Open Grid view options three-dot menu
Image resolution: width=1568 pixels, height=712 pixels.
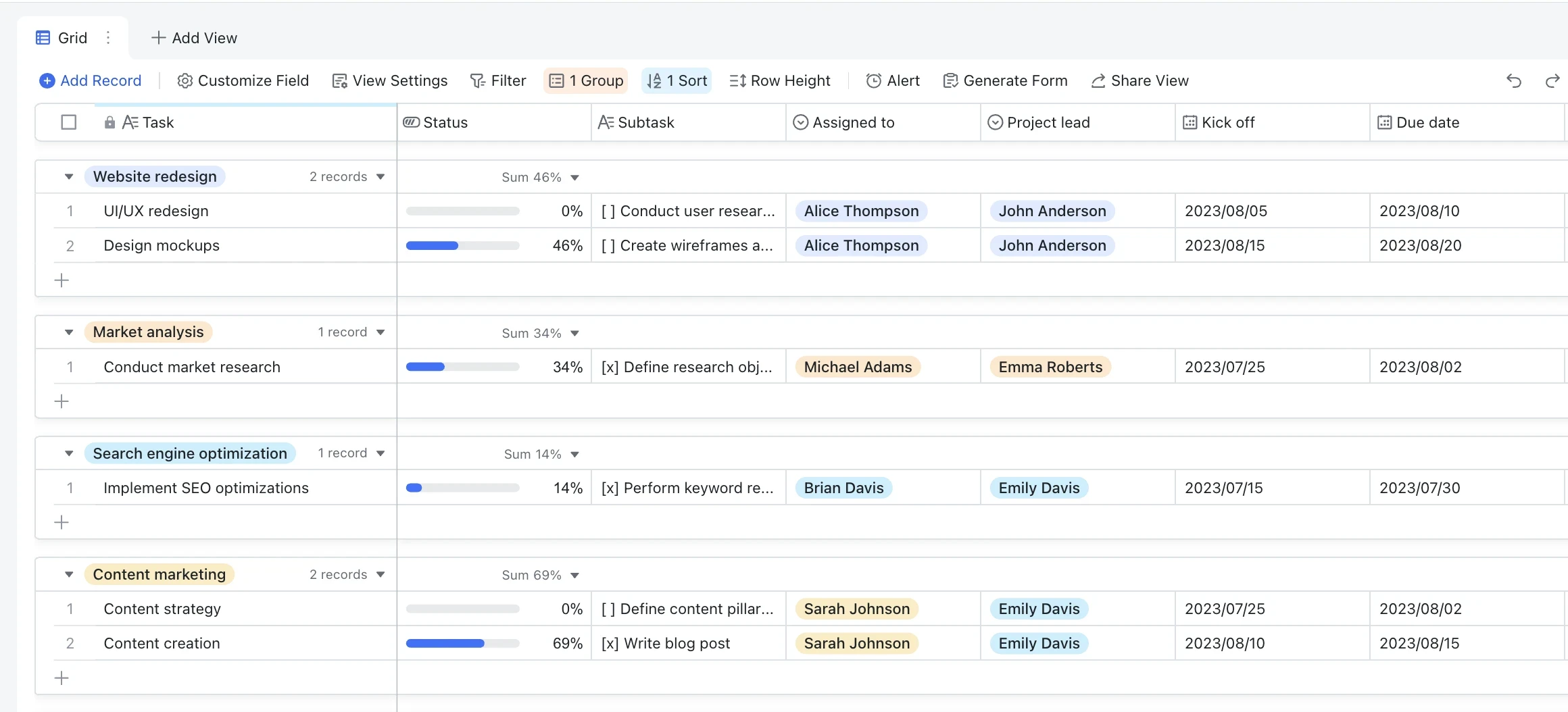(108, 38)
